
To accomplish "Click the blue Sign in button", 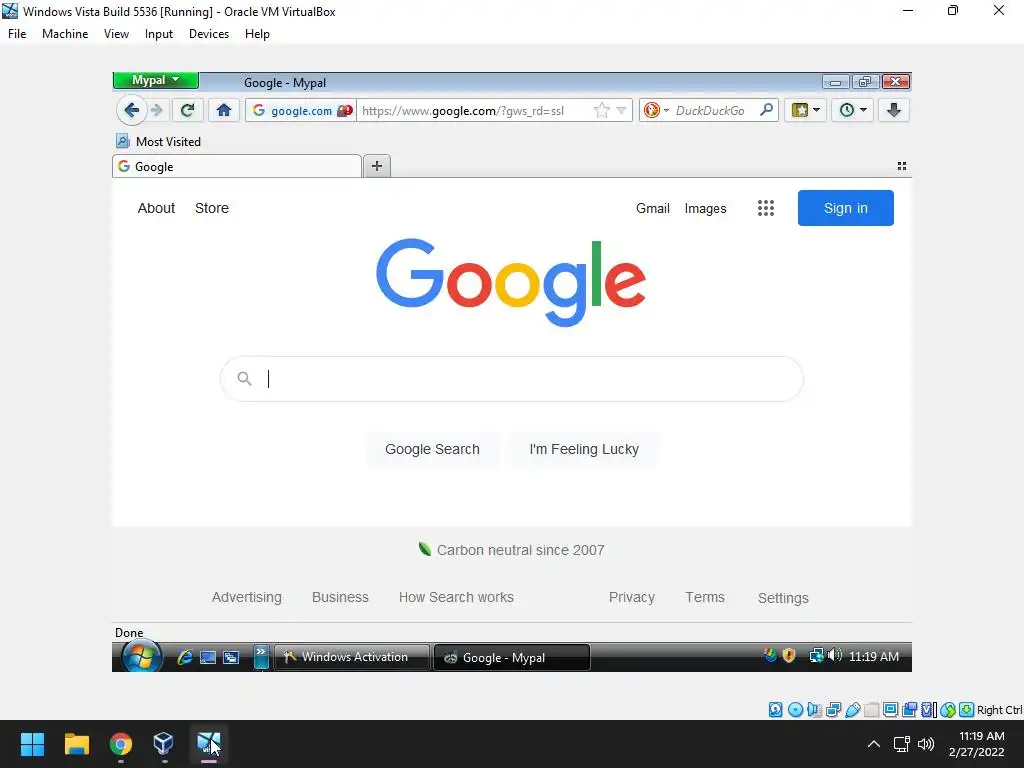I will click(x=846, y=208).
